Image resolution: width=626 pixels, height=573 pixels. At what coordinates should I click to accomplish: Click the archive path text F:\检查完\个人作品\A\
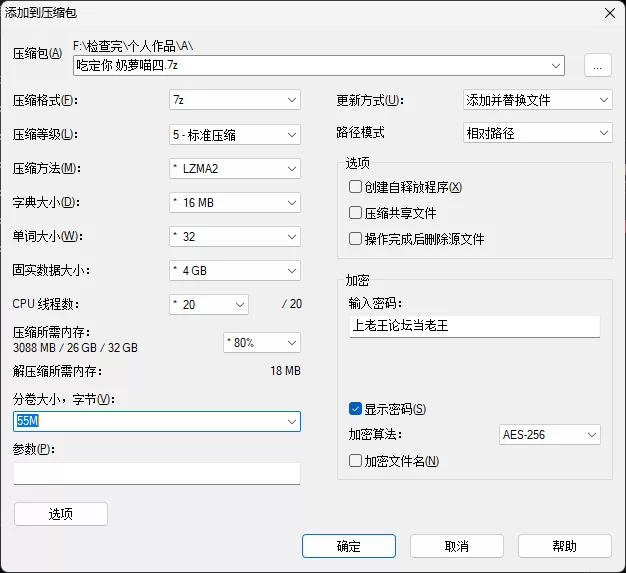[133, 46]
